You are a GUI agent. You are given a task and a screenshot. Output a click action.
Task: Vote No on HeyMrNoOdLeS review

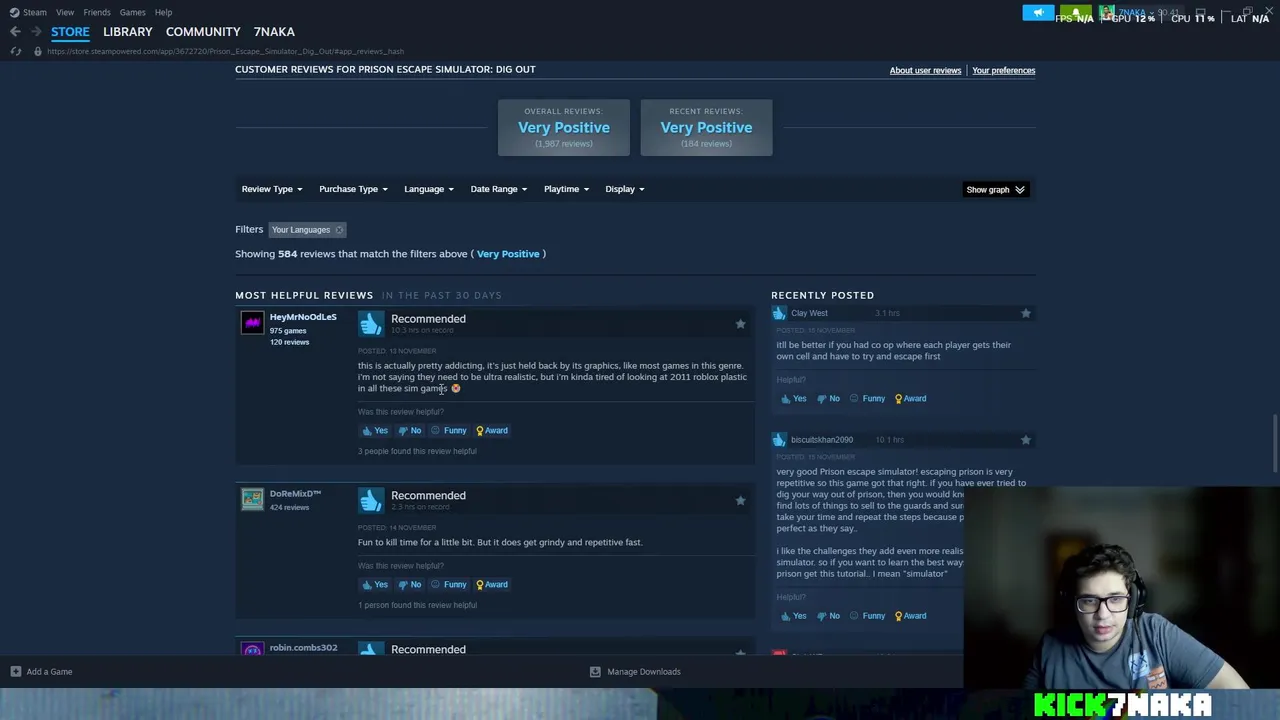[x=410, y=430]
